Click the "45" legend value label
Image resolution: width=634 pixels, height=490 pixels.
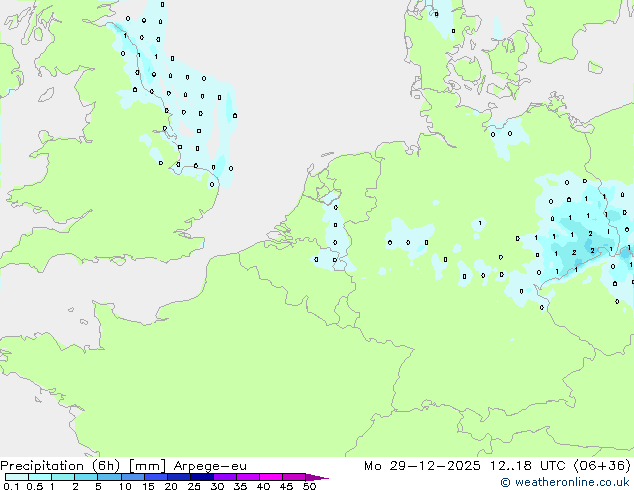[x=286, y=486]
